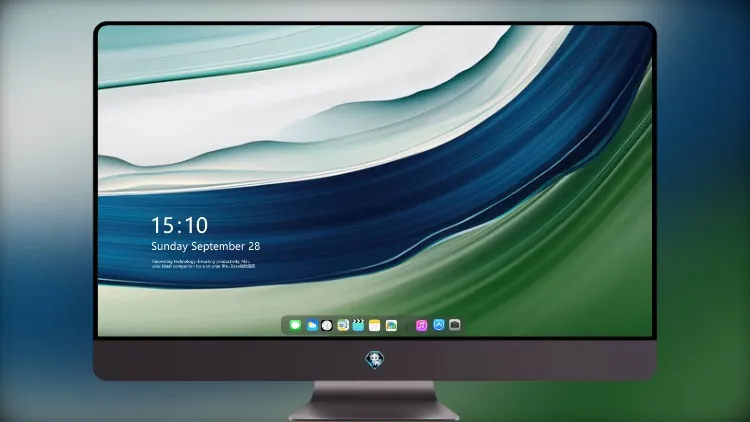
Task: Open the clapperboard video app in the dock
Action: pyautogui.click(x=358, y=325)
